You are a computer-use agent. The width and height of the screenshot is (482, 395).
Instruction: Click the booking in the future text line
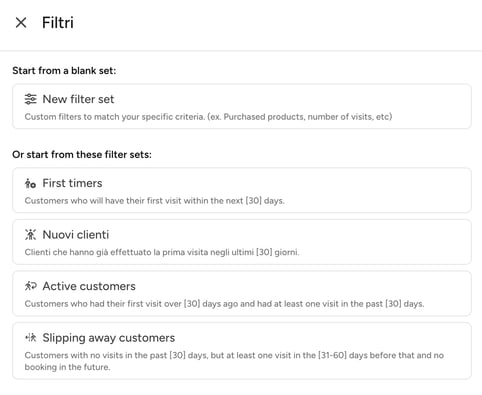click(x=67, y=367)
